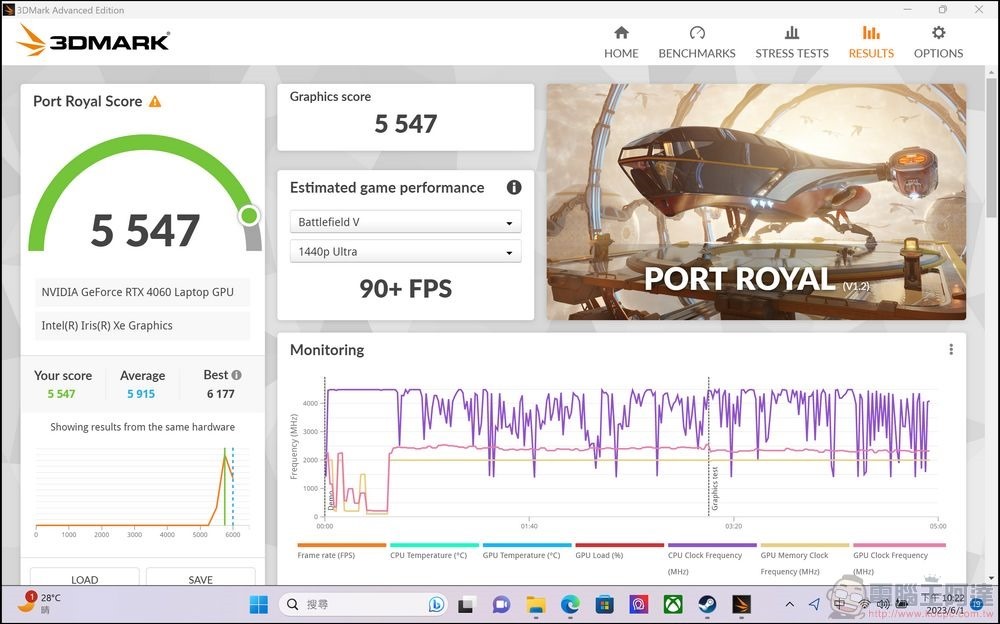The image size is (1000, 624).
Task: Toggle the CPU Clock Frequency legend
Action: tap(712, 560)
